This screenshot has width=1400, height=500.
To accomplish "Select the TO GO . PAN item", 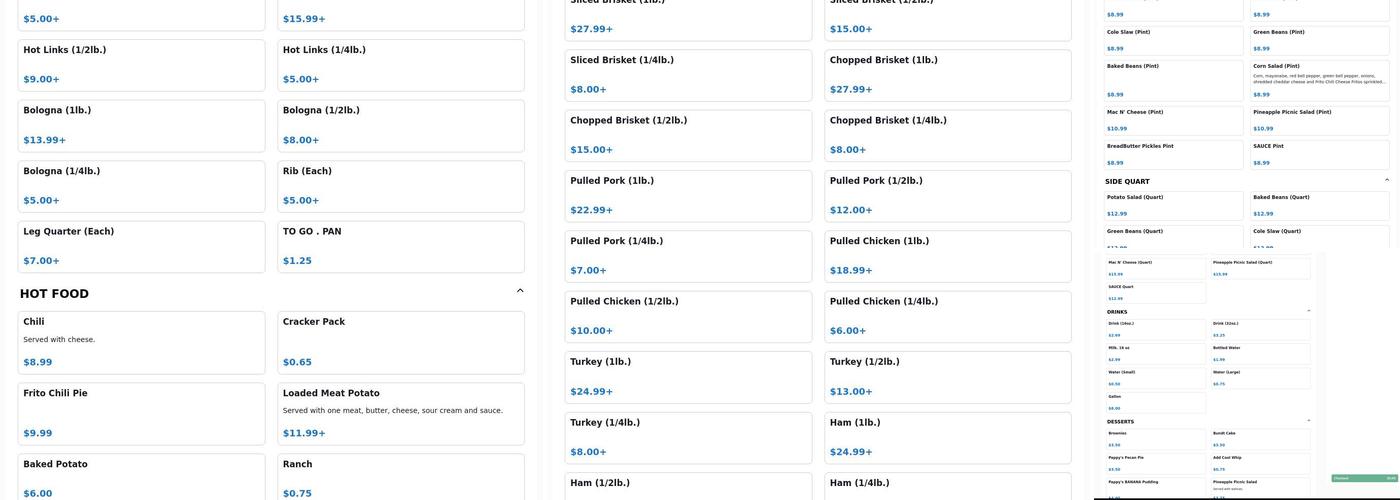I will pyautogui.click(x=400, y=246).
